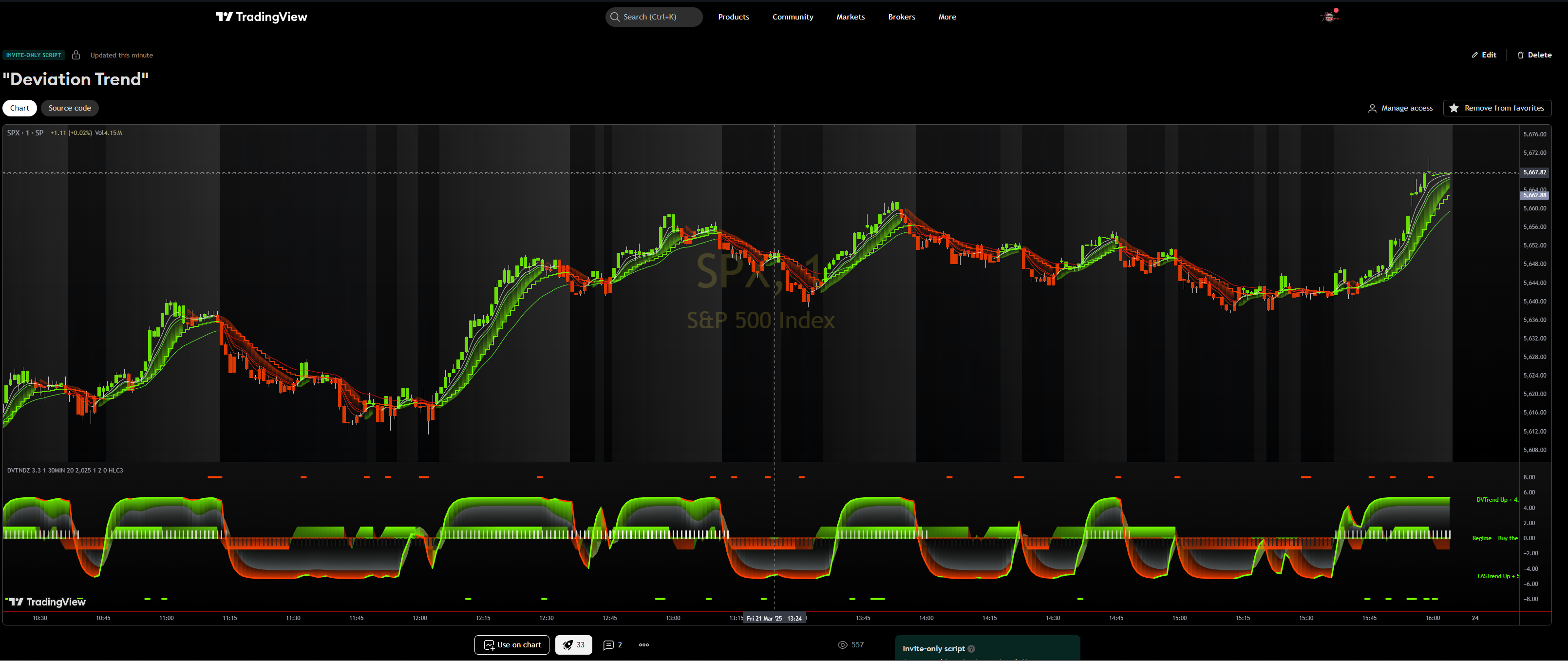Open the Community menu item
The width and height of the screenshot is (1568, 661).
coord(793,17)
